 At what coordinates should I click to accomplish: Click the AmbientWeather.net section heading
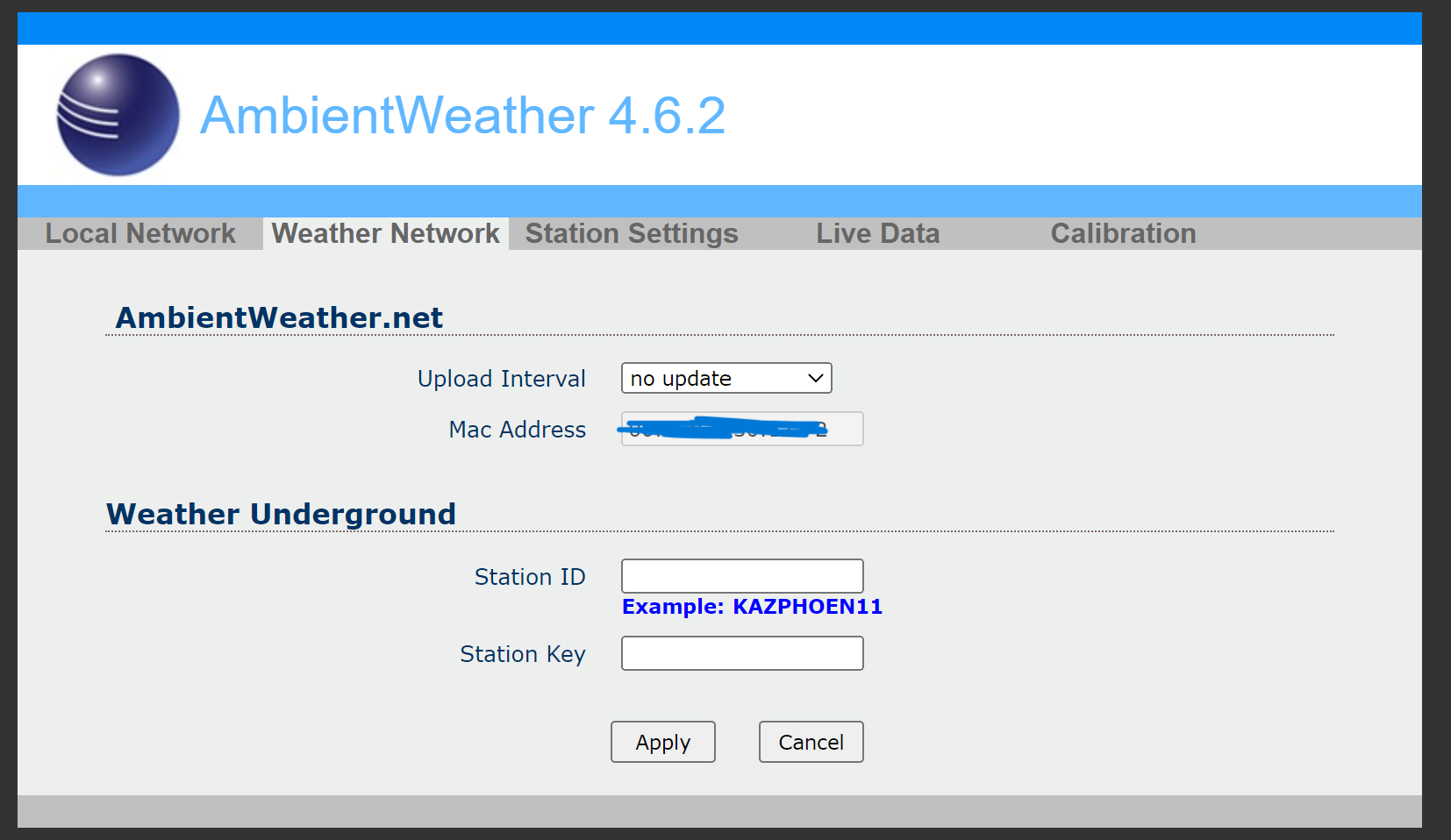(x=279, y=317)
